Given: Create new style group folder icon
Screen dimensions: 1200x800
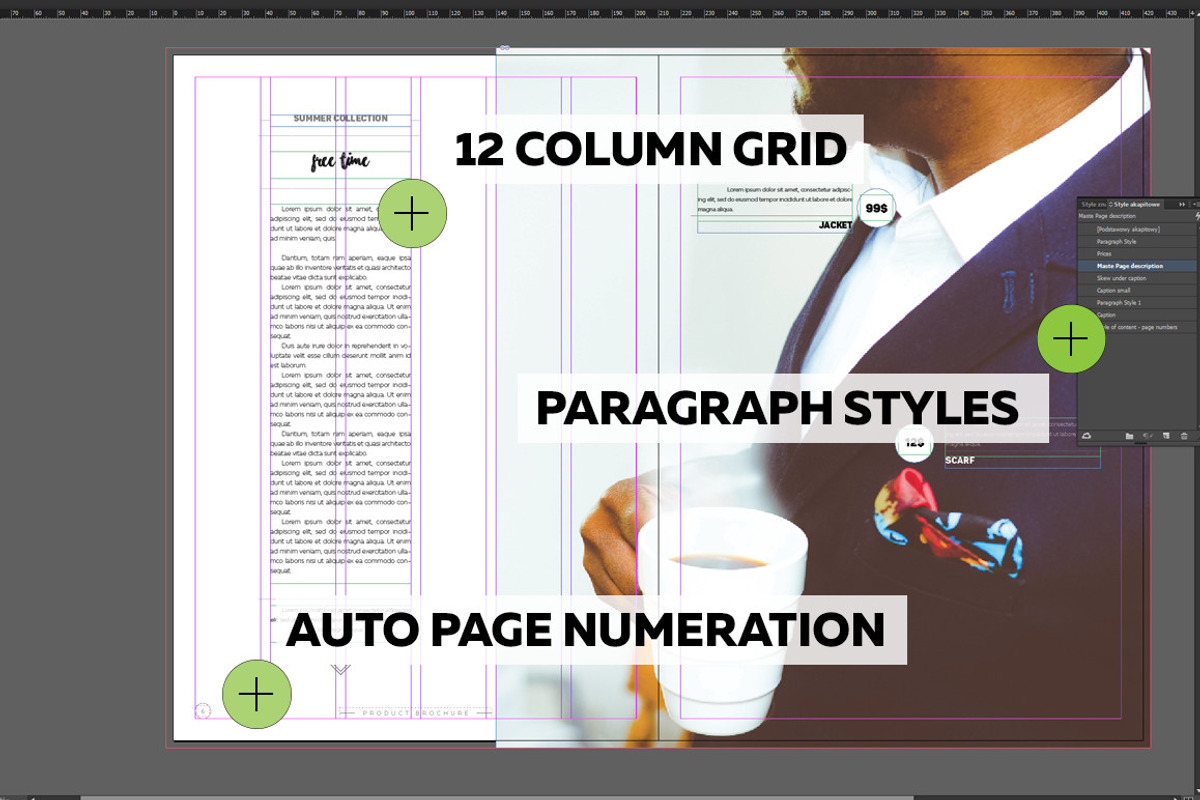Looking at the screenshot, I should 1129,436.
